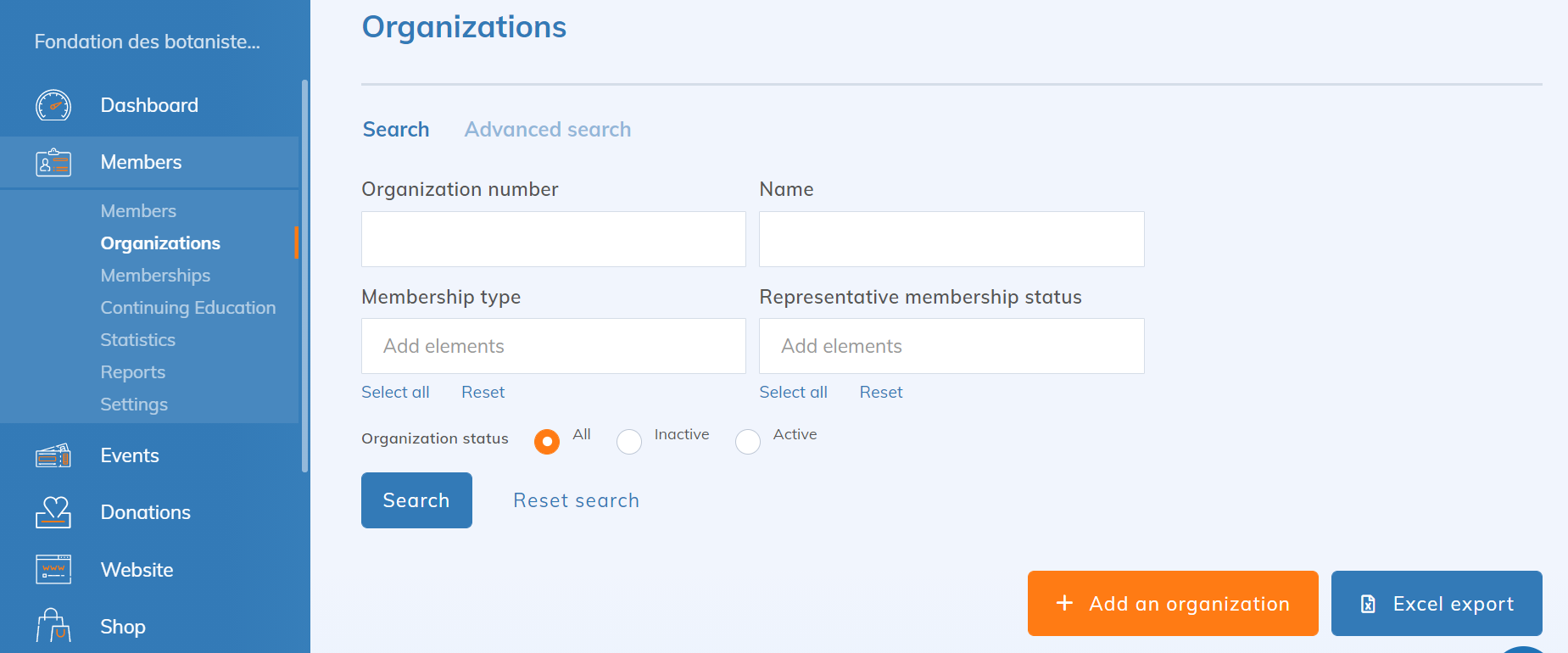1568x653 pixels.
Task: Click the plus icon on Add an organization
Action: point(1064,603)
